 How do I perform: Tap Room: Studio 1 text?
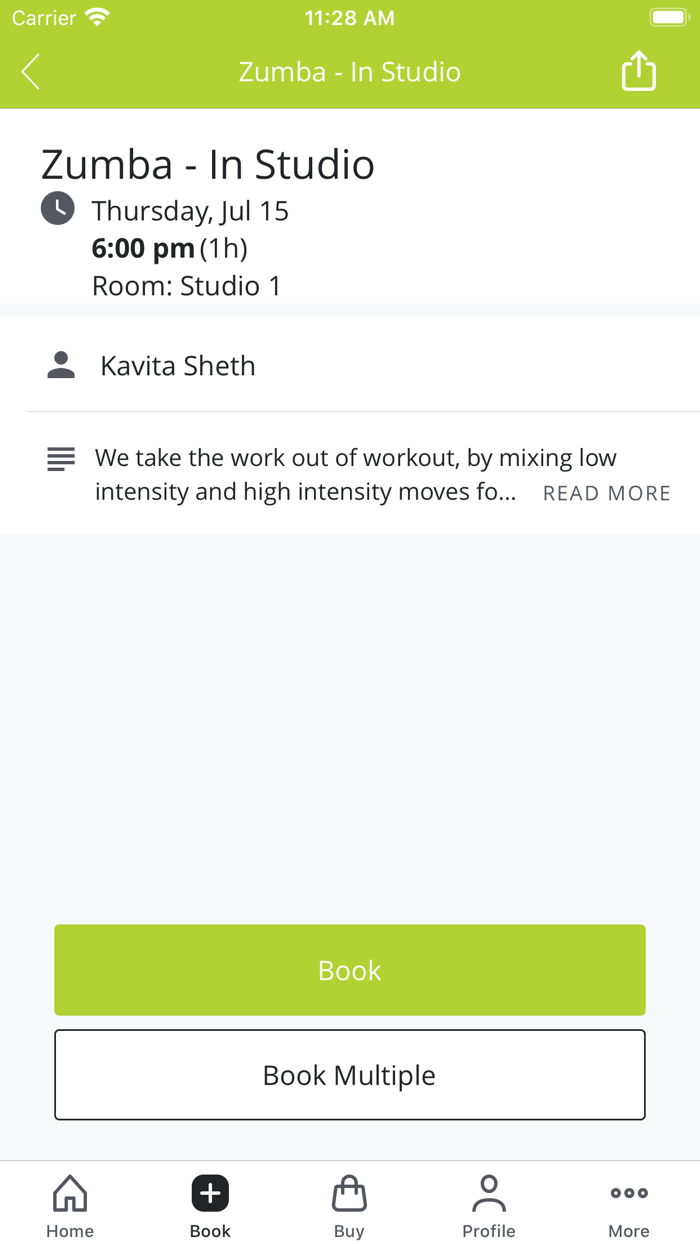pyautogui.click(x=186, y=286)
